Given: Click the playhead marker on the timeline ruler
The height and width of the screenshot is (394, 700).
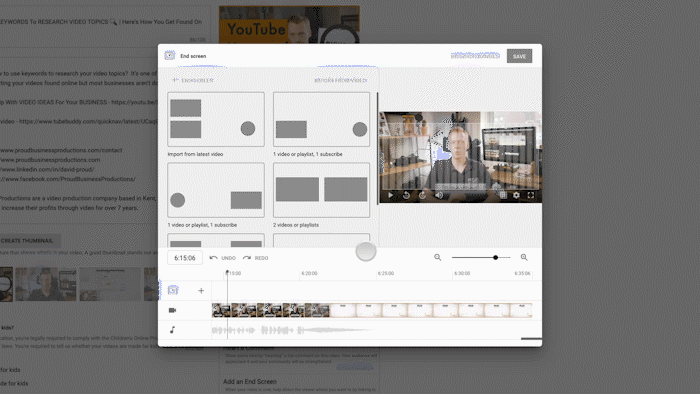Looking at the screenshot, I should (227, 272).
